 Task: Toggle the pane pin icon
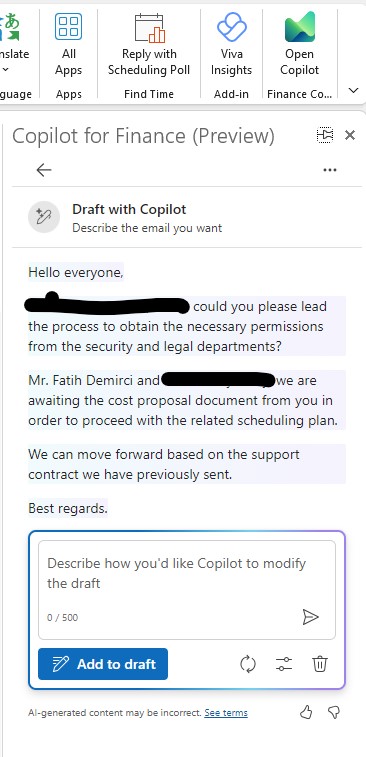[x=325, y=136]
